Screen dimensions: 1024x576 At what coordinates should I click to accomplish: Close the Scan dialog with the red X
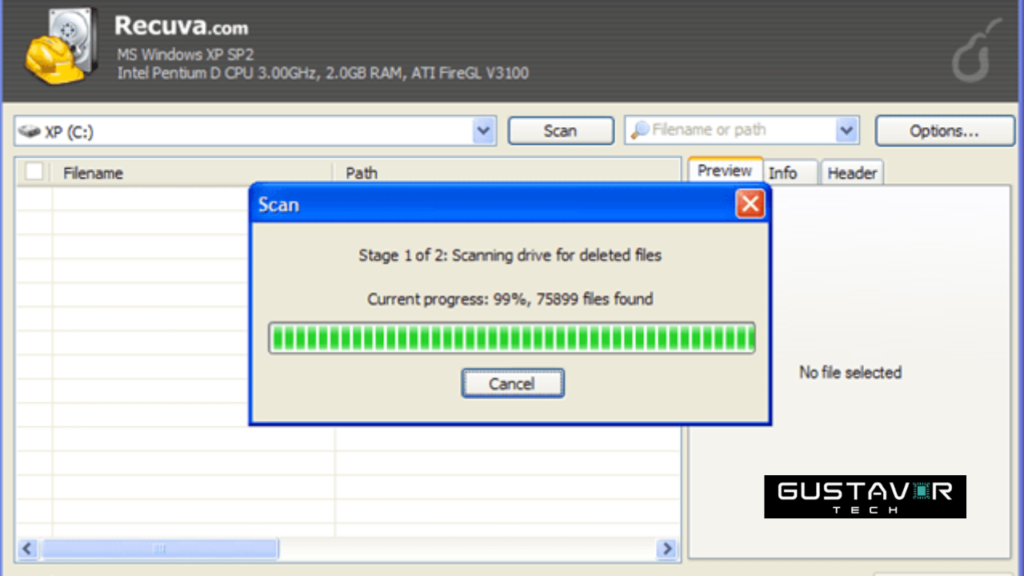click(x=750, y=204)
